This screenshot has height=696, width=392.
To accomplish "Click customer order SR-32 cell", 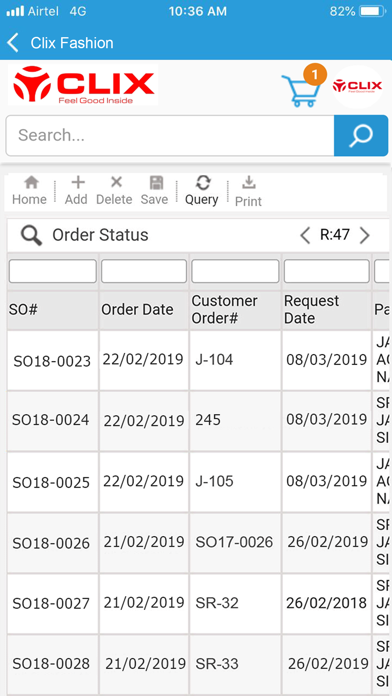I will [235, 604].
